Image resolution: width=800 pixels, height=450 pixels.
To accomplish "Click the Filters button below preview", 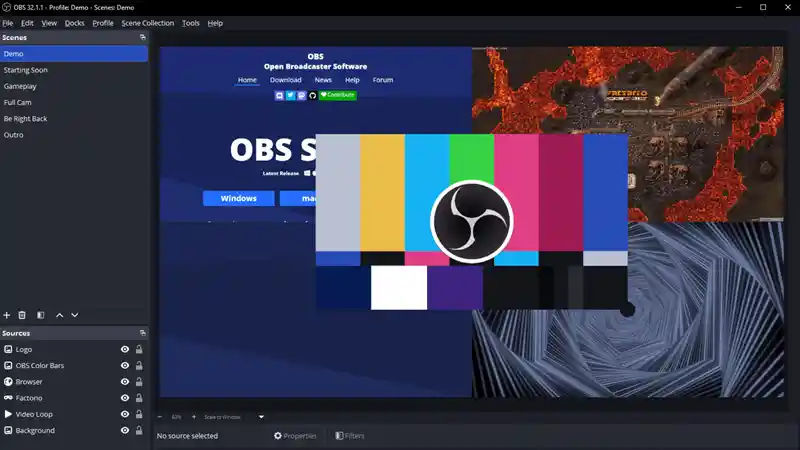I will click(x=350, y=436).
